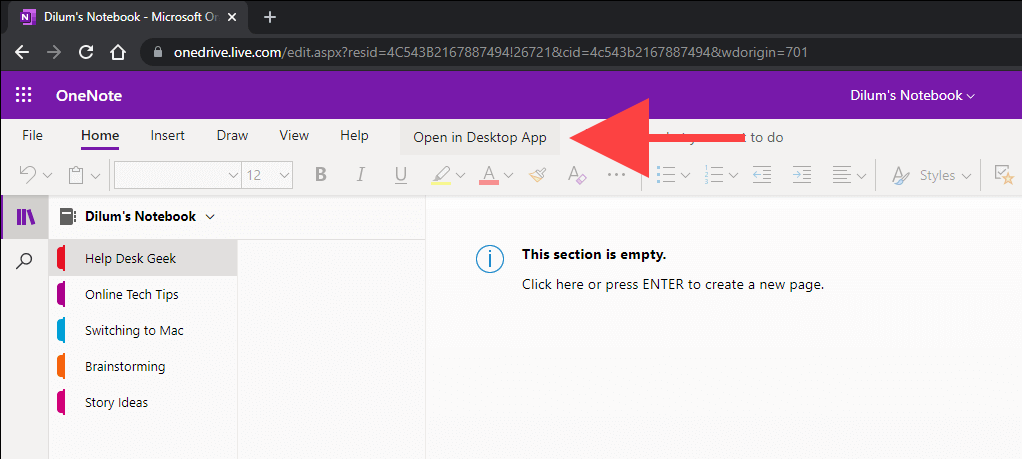The height and width of the screenshot is (459, 1022).
Task: Go back in the browser
Action: [22, 52]
